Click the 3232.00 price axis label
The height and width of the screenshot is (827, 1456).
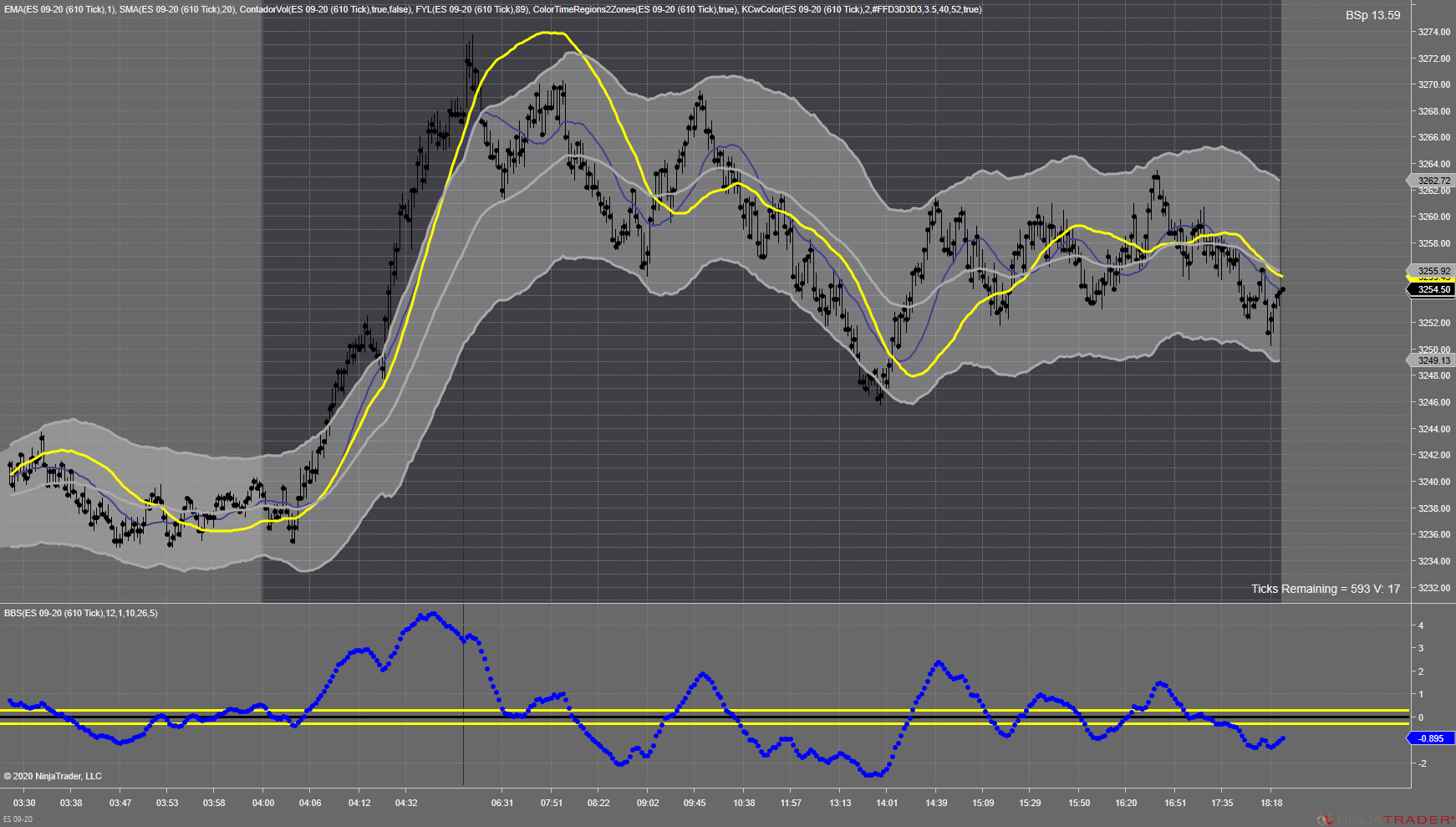[x=1434, y=589]
